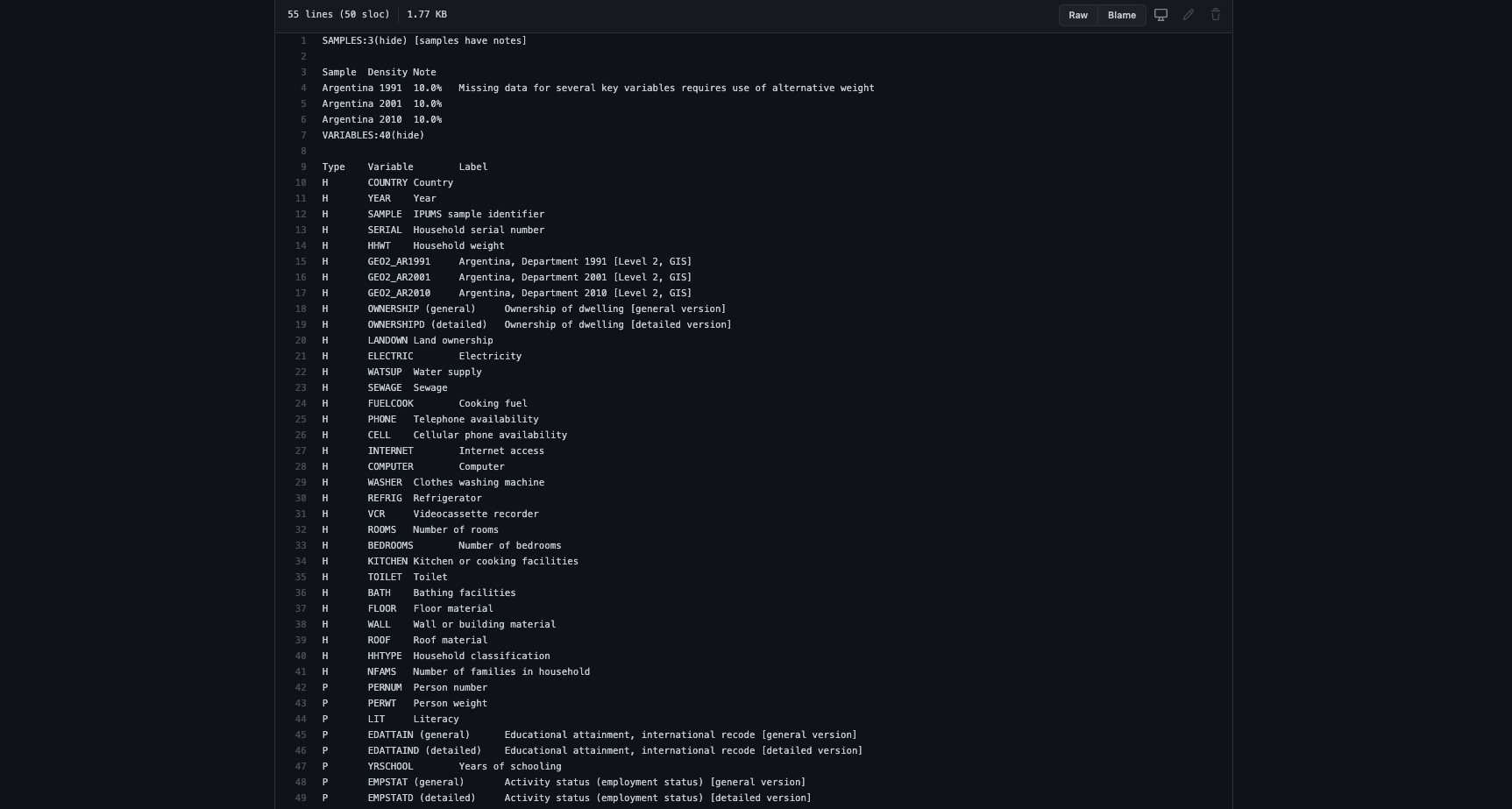This screenshot has width=1512, height=809.
Task: Select line number 42 for PERNUM
Action: (301, 688)
